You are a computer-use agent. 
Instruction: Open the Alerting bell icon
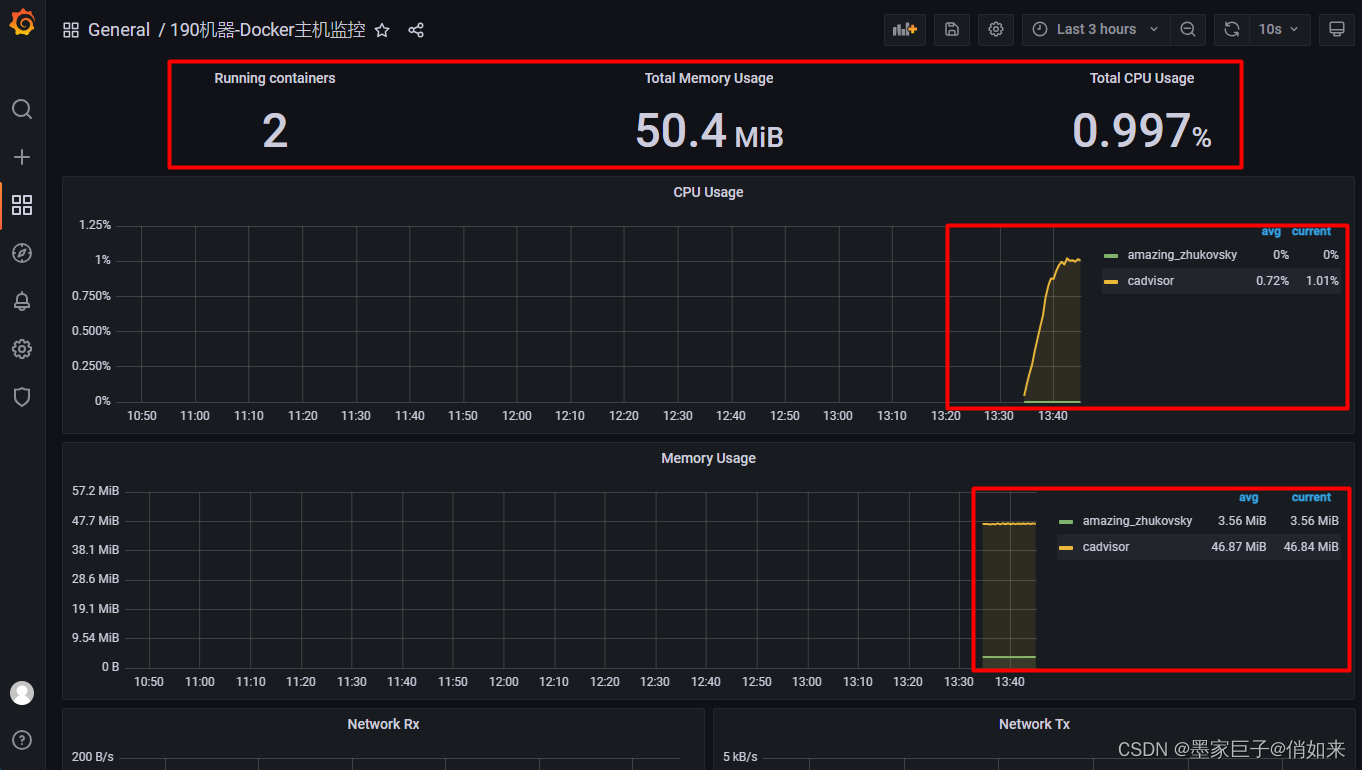22,301
